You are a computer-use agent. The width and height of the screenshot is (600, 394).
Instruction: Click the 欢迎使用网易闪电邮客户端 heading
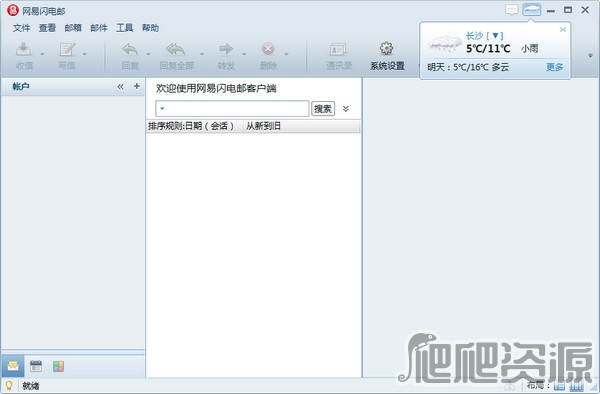(x=216, y=89)
